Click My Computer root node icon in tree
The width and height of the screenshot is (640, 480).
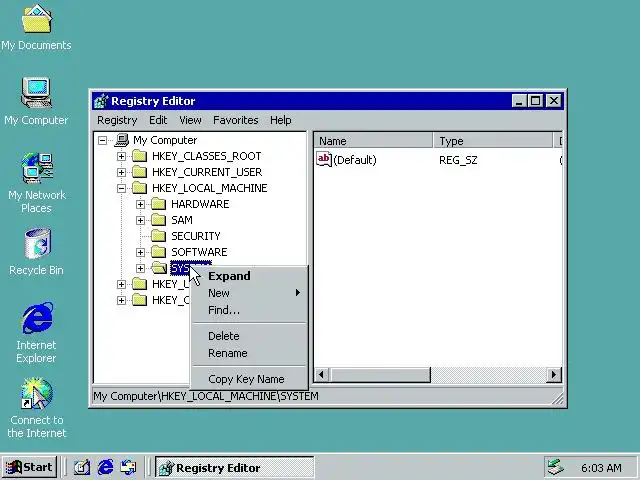tap(122, 140)
